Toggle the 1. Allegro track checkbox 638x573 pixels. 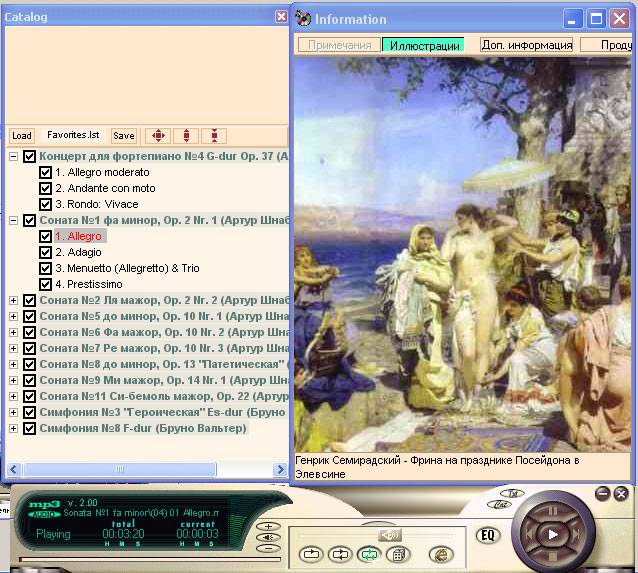click(45, 236)
